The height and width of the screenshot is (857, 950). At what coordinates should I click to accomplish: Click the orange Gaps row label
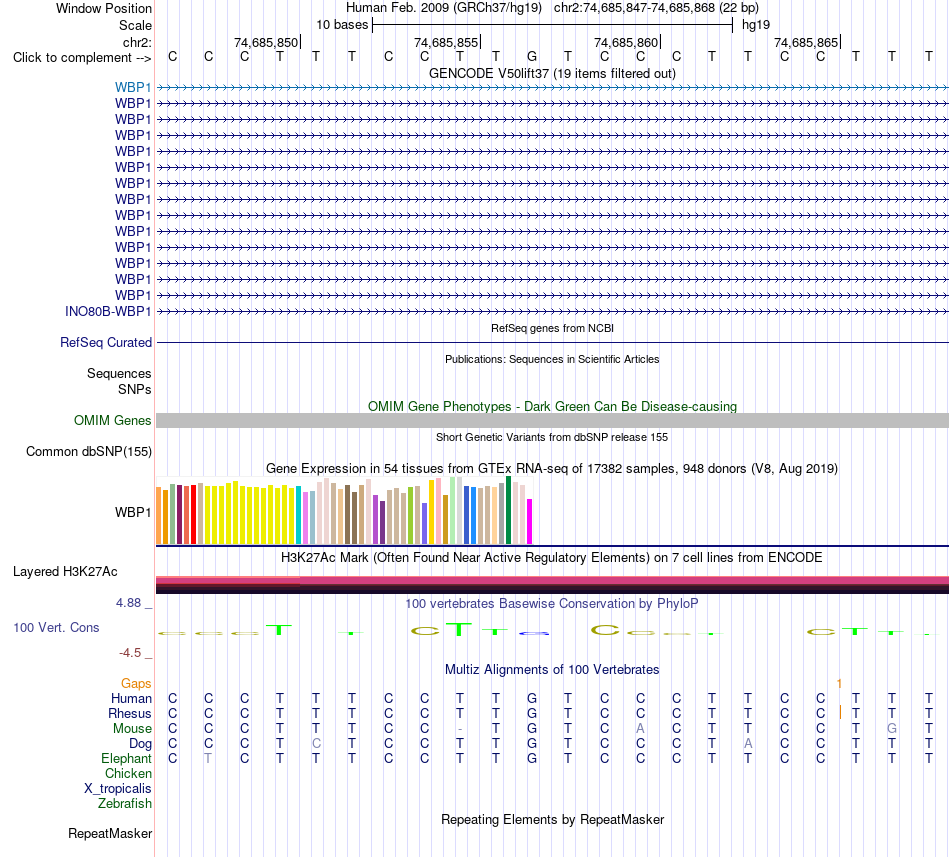tap(136, 684)
